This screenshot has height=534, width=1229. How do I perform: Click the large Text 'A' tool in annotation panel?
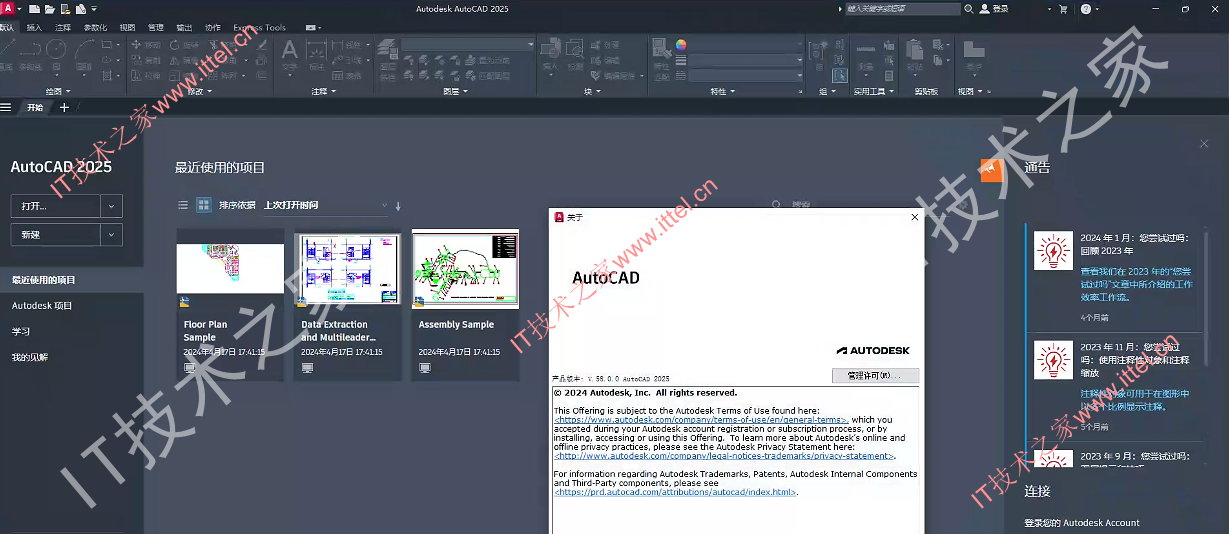pyautogui.click(x=289, y=49)
